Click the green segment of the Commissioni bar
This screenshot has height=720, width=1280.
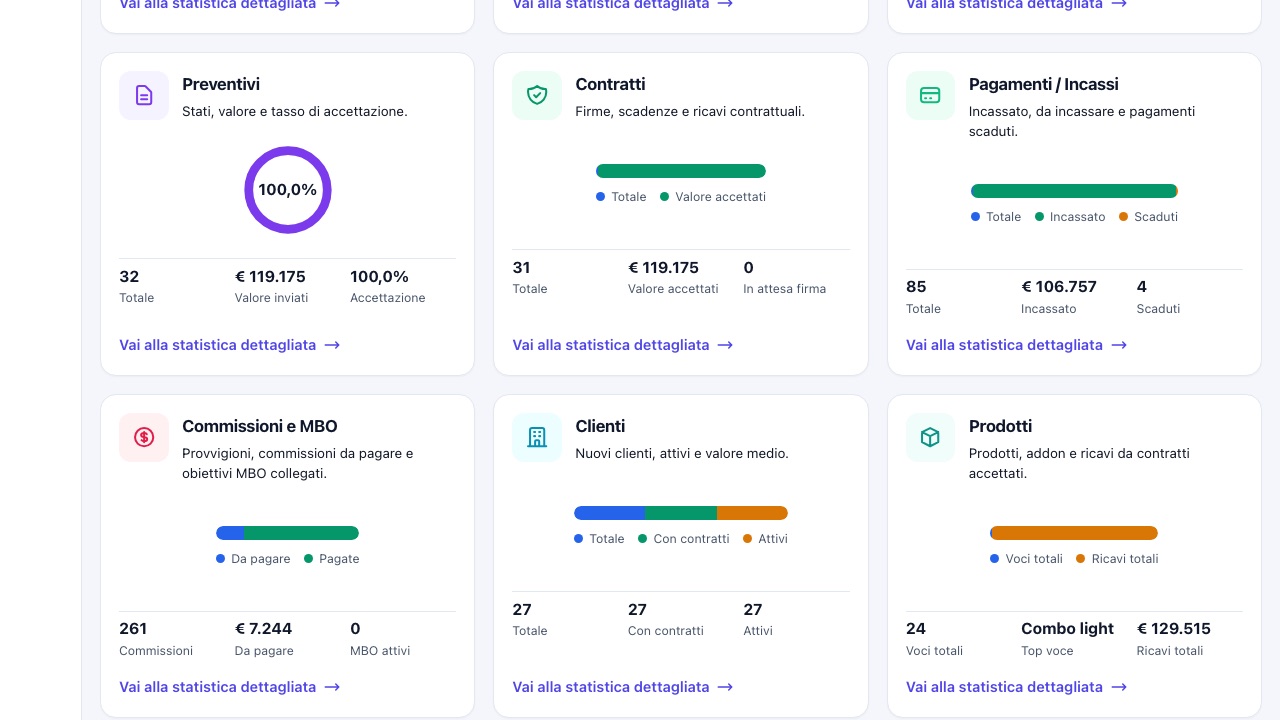pos(301,533)
